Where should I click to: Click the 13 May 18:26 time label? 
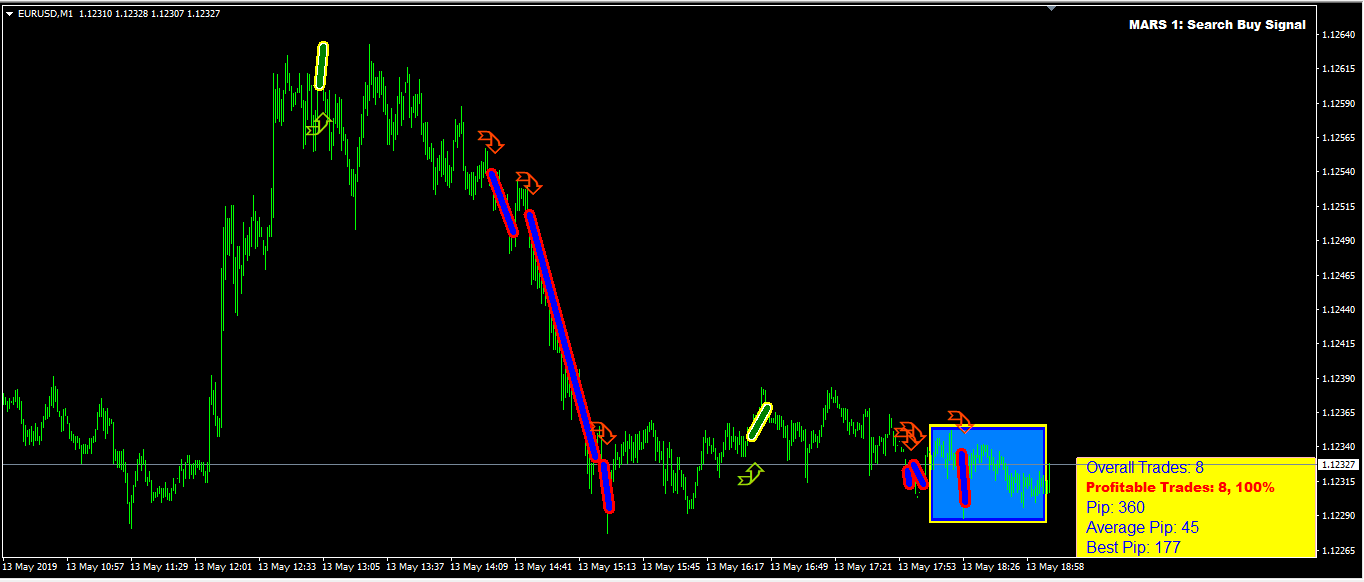tap(991, 567)
